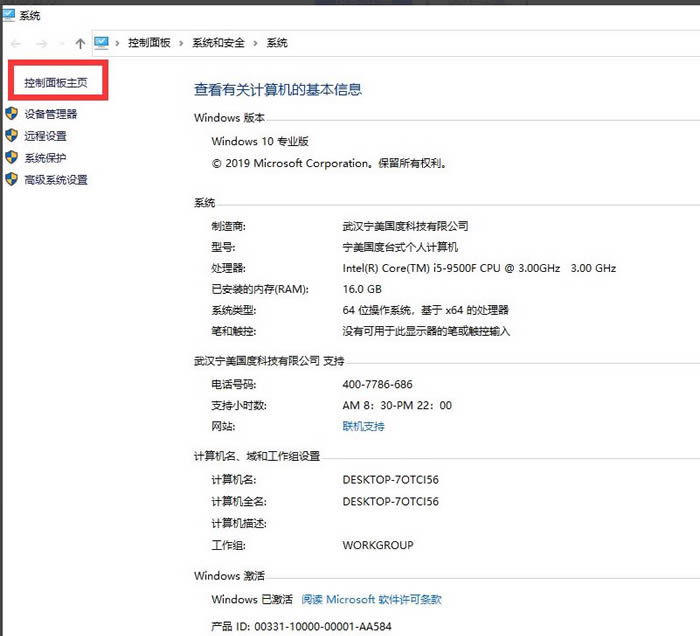Click the system icon in the title bar
Screen dimensions: 700x636
(x=9, y=15)
